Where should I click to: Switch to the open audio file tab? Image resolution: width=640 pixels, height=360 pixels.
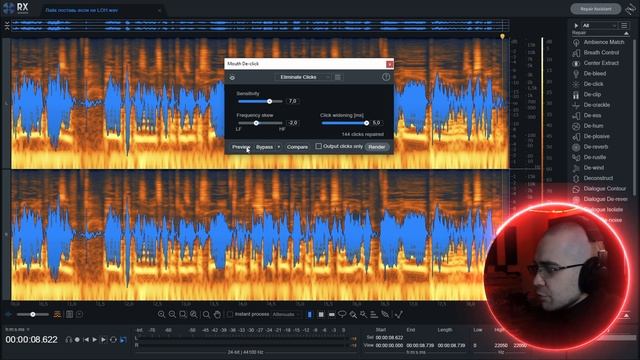102,10
